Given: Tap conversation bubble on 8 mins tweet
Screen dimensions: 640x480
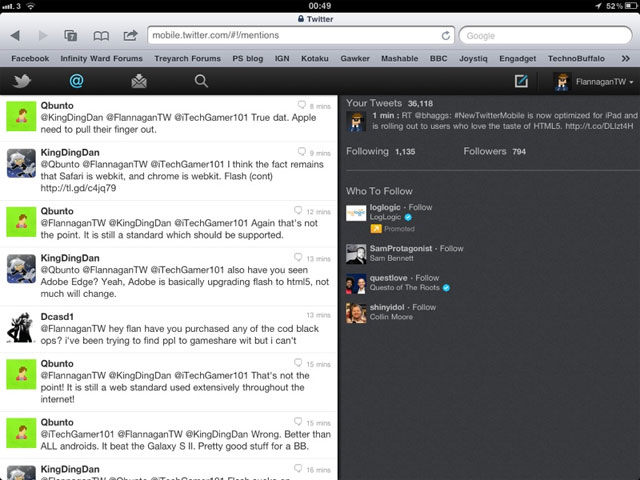Looking at the screenshot, I should [302, 105].
